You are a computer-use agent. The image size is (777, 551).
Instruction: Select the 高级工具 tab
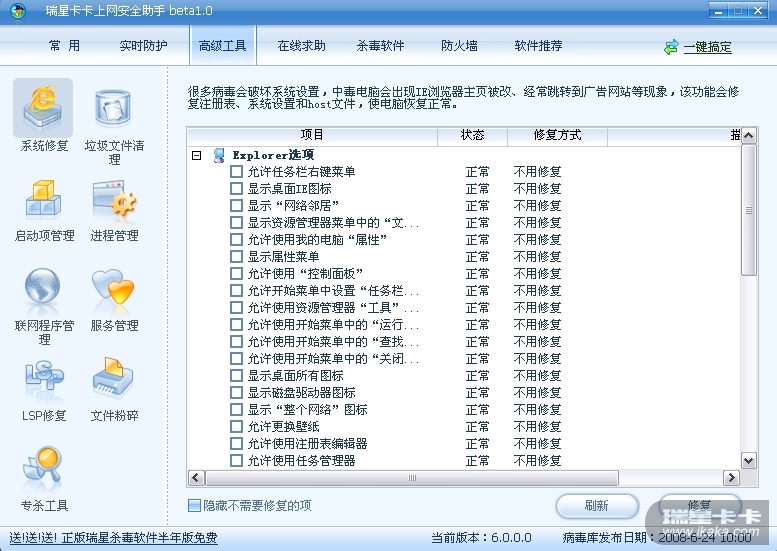point(222,46)
